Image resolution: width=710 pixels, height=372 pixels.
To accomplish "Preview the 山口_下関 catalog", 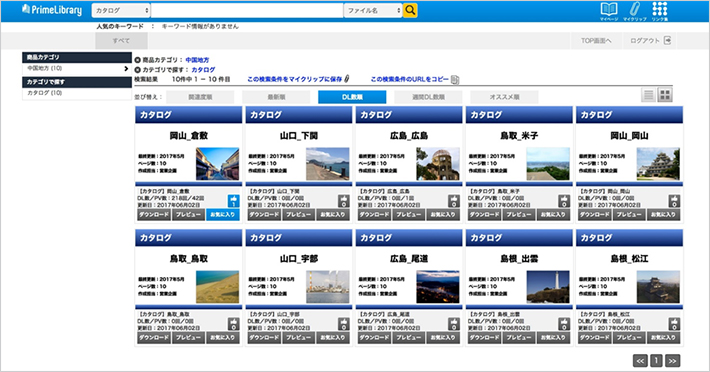I will (298, 215).
